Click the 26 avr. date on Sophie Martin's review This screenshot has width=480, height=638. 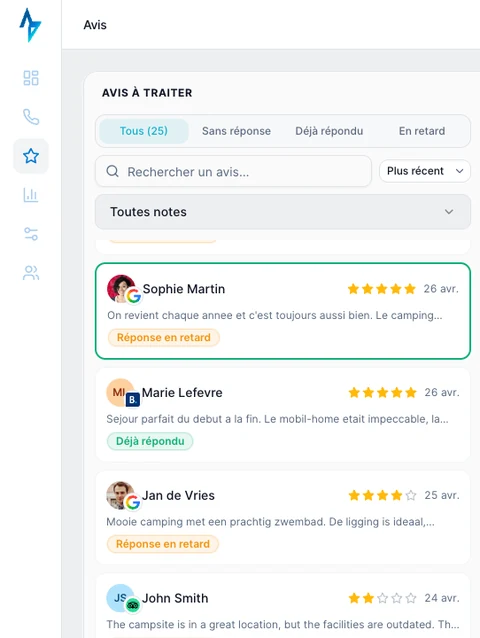441,289
